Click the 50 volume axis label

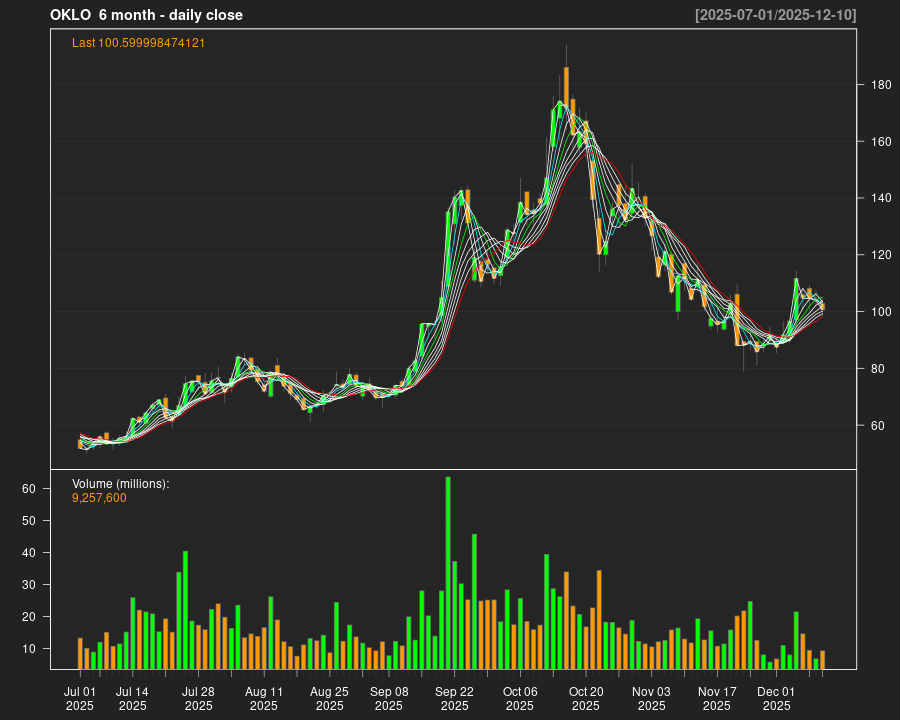pos(29,521)
